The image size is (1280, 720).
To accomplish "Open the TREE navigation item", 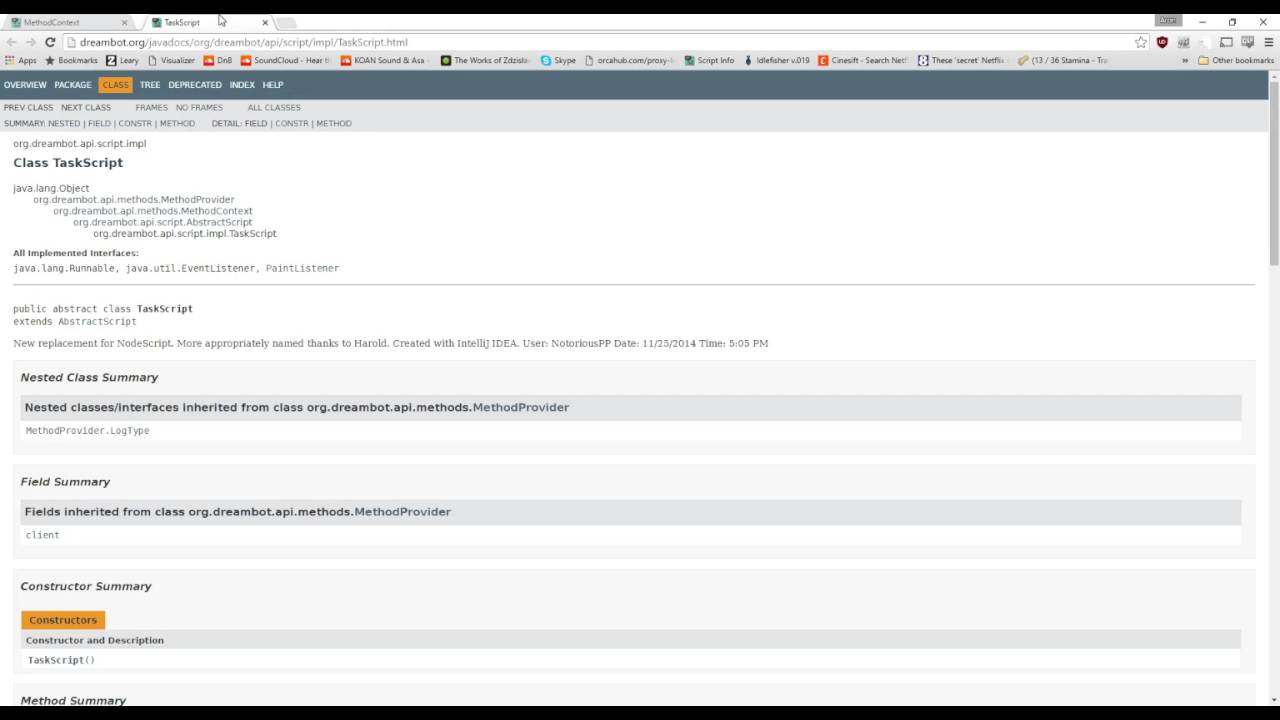I will (x=150, y=85).
